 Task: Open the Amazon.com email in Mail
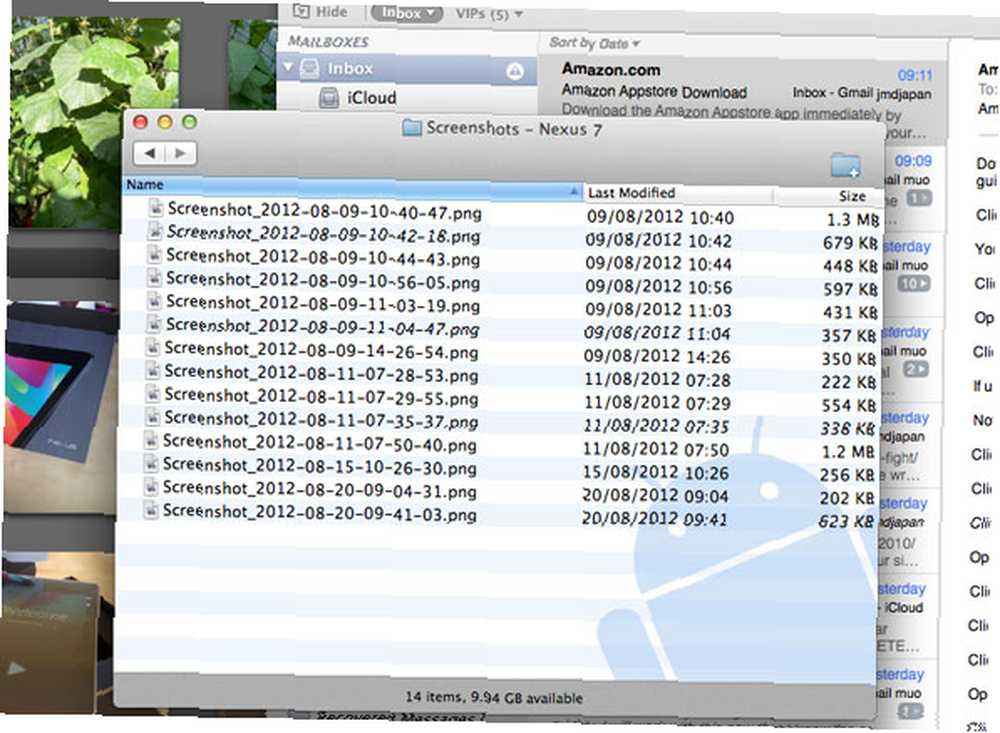743,96
